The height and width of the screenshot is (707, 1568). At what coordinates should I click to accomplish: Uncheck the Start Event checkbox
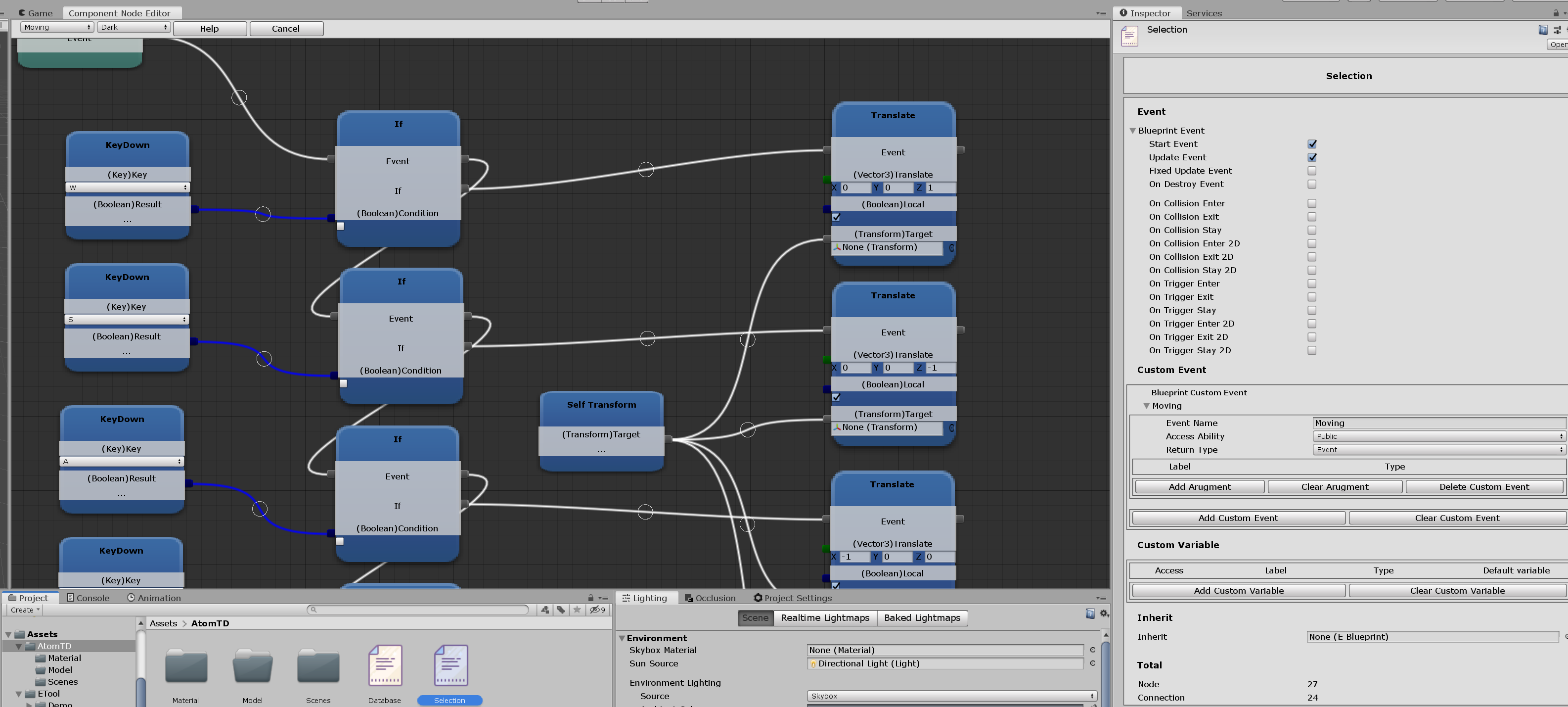1312,144
